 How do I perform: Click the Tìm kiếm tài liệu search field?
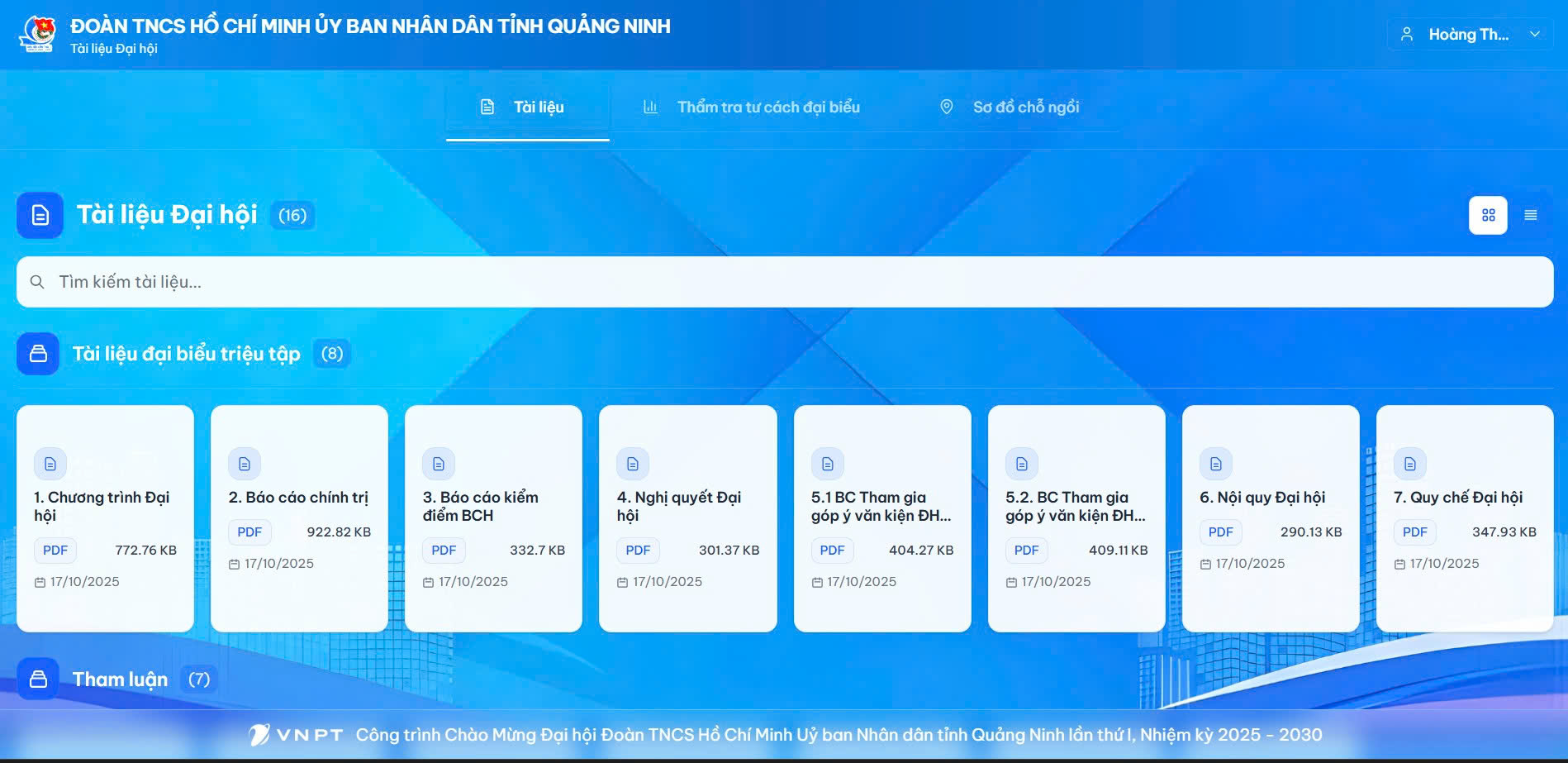click(x=785, y=282)
